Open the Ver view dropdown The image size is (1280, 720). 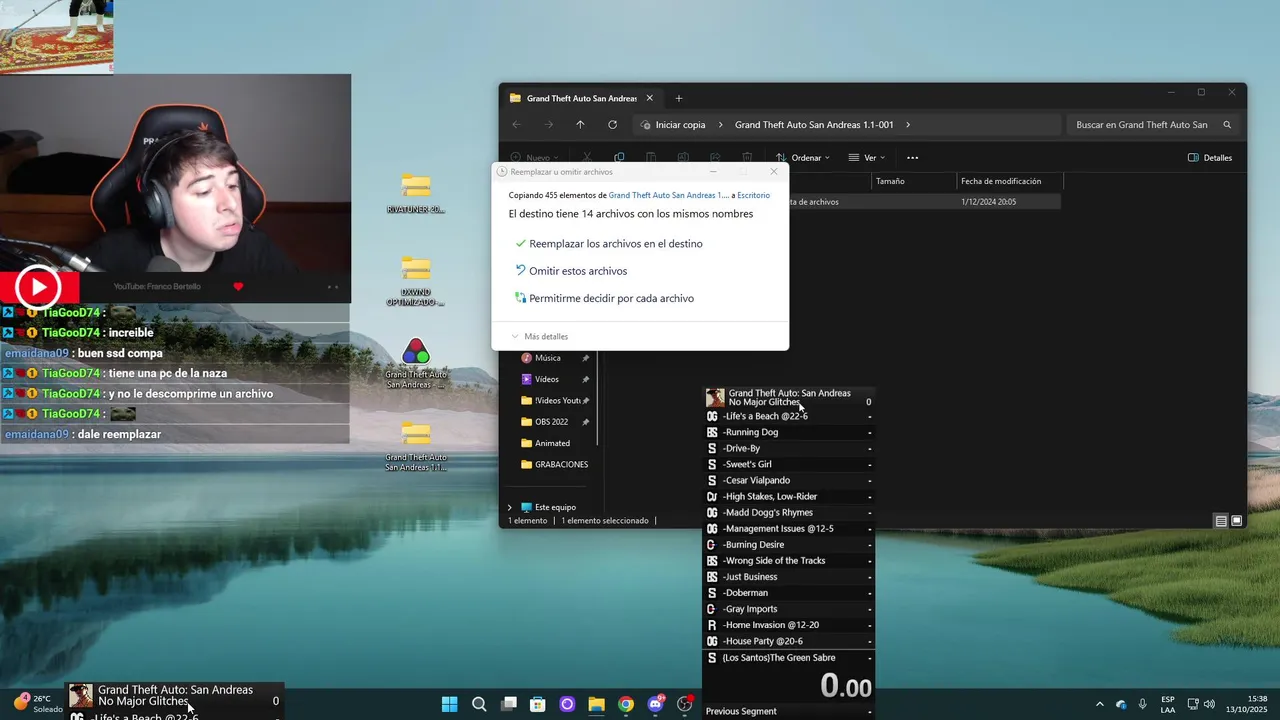tap(868, 158)
